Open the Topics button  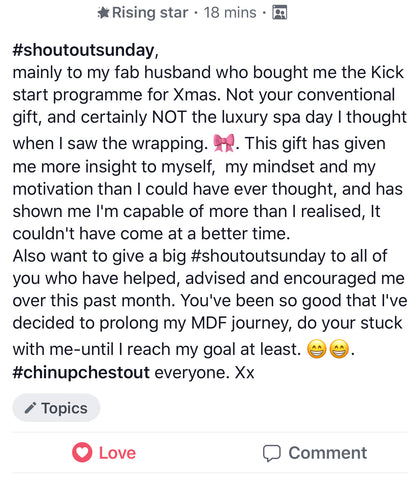pyautogui.click(x=56, y=408)
